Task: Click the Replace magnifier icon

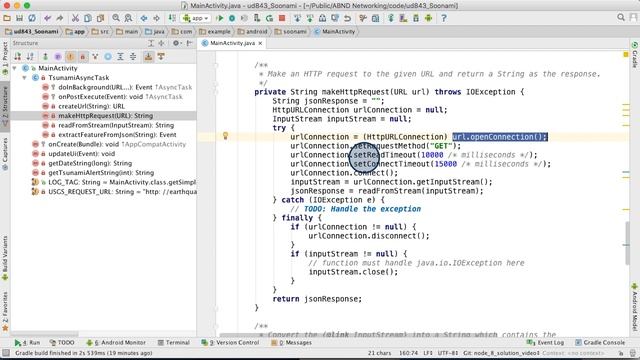Action: coord(128,18)
